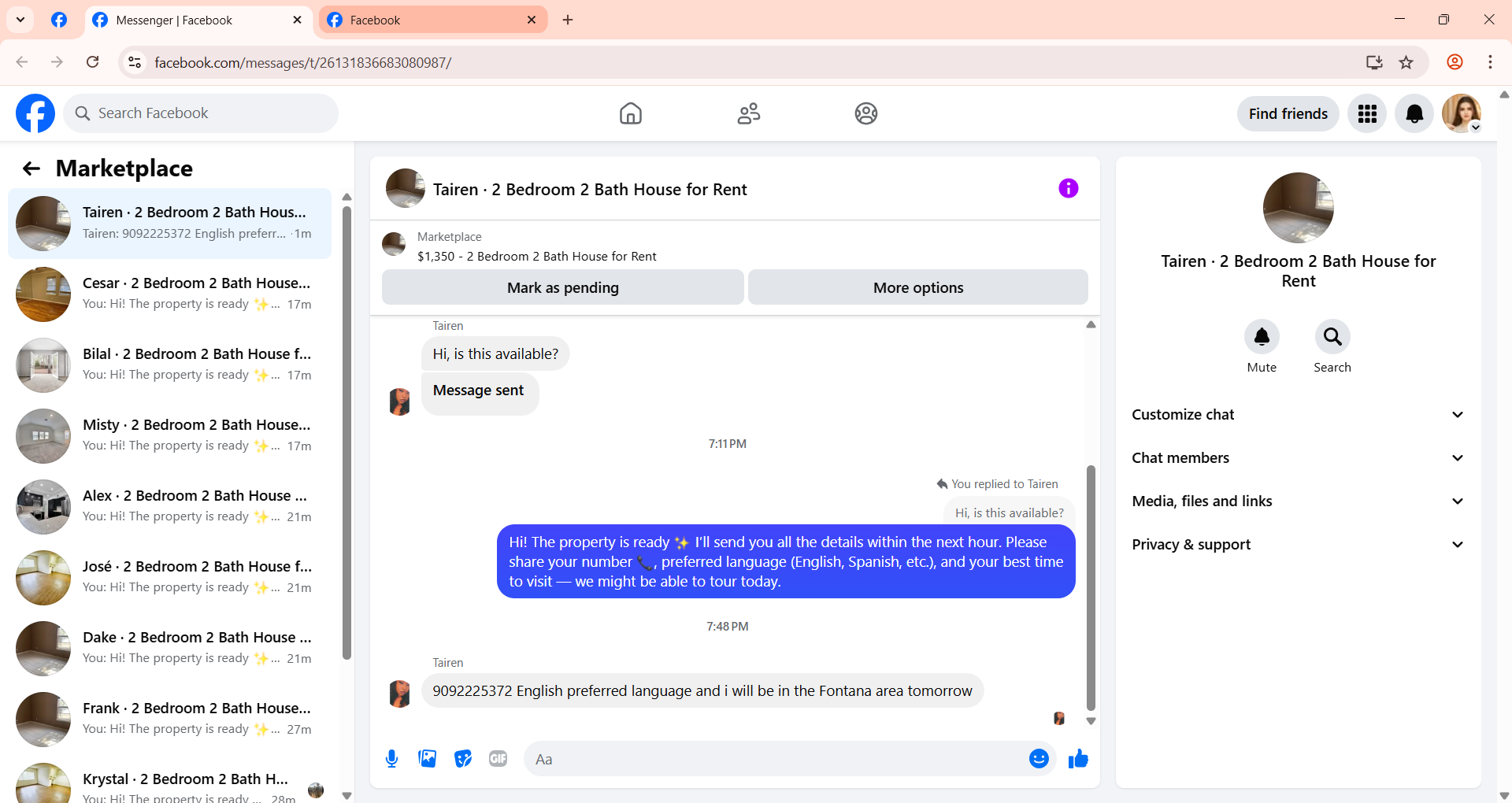Click Mark as pending button
The width and height of the screenshot is (1512, 803).
[563, 287]
